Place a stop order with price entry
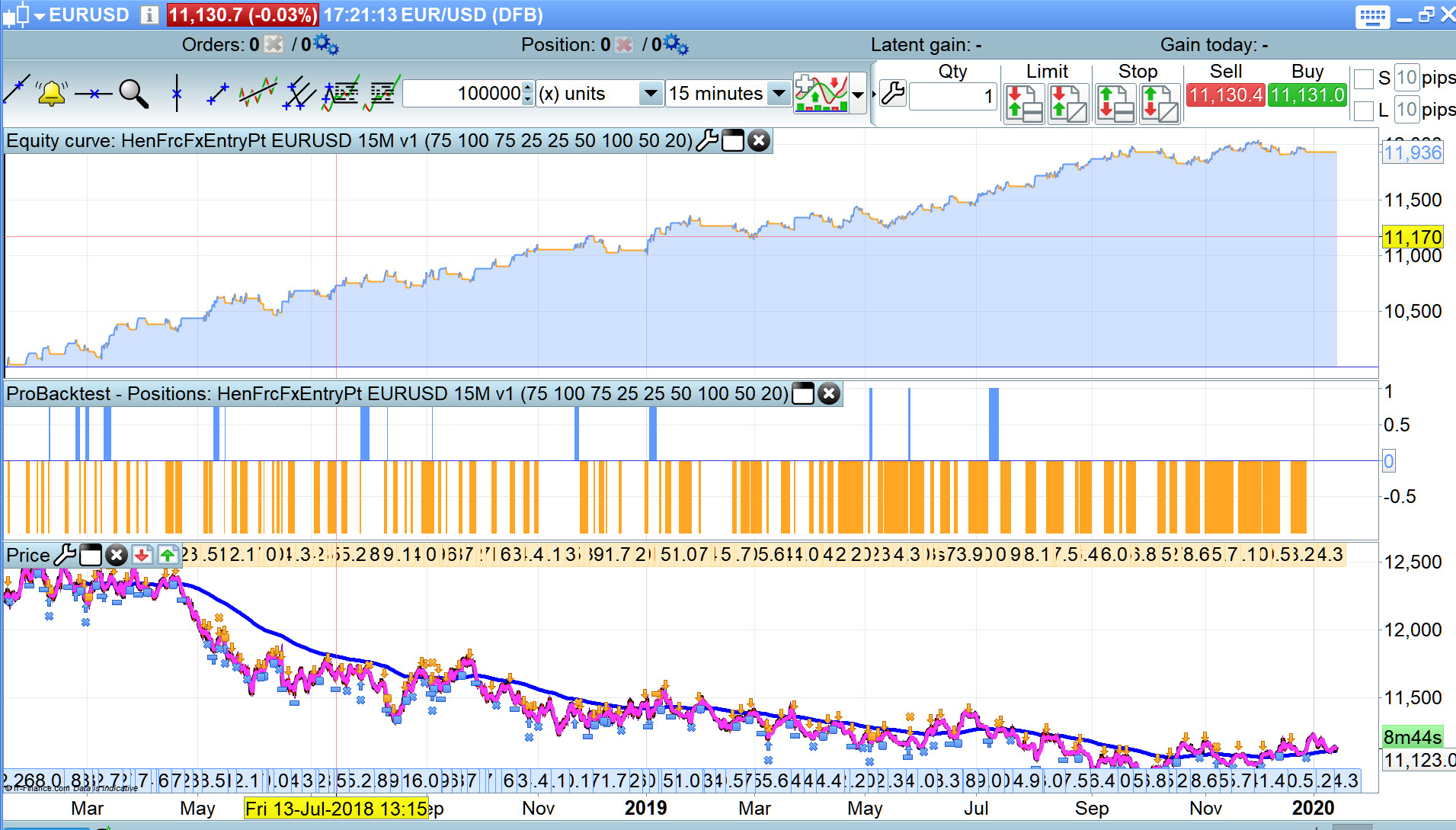 click(1160, 103)
